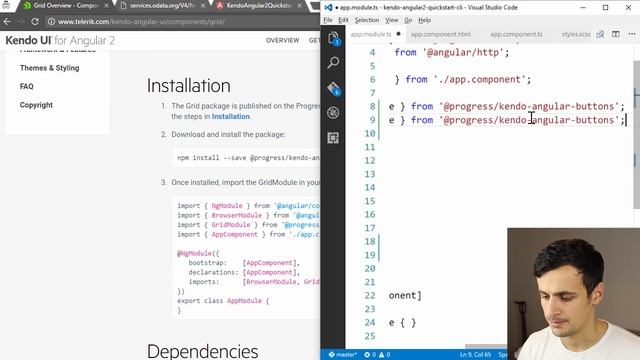Open the Extensions view in VS Code

click(x=333, y=138)
